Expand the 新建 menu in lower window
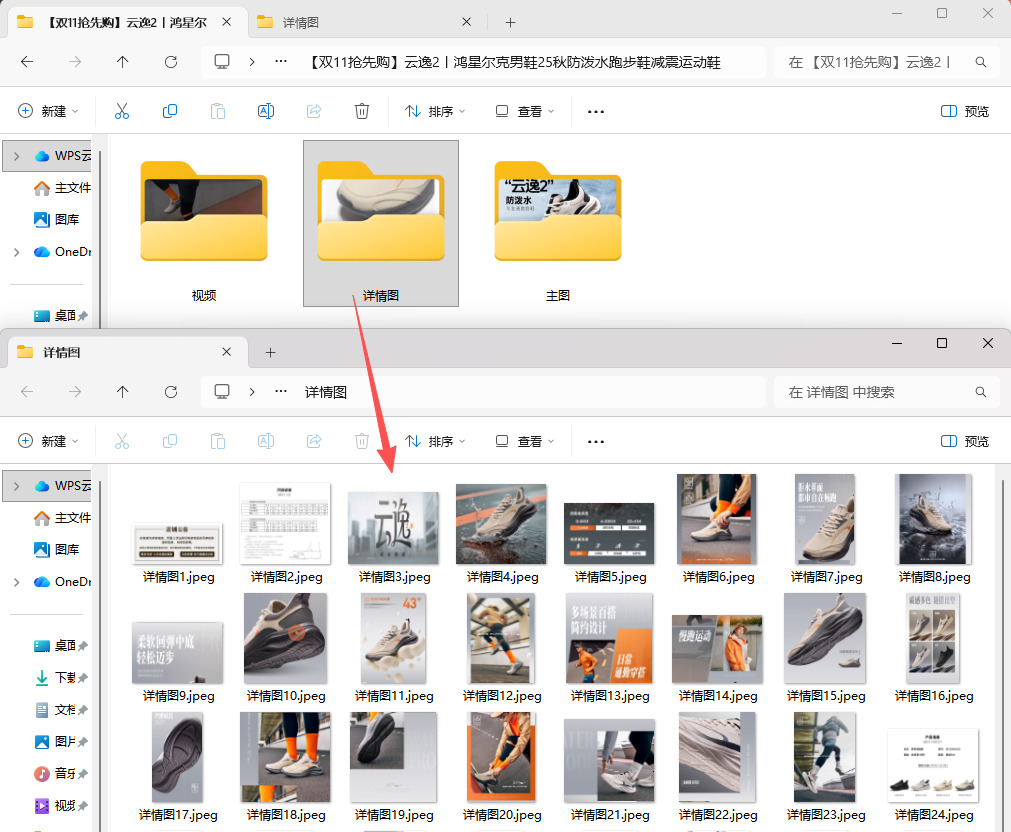This screenshot has width=1011, height=832. (48, 441)
